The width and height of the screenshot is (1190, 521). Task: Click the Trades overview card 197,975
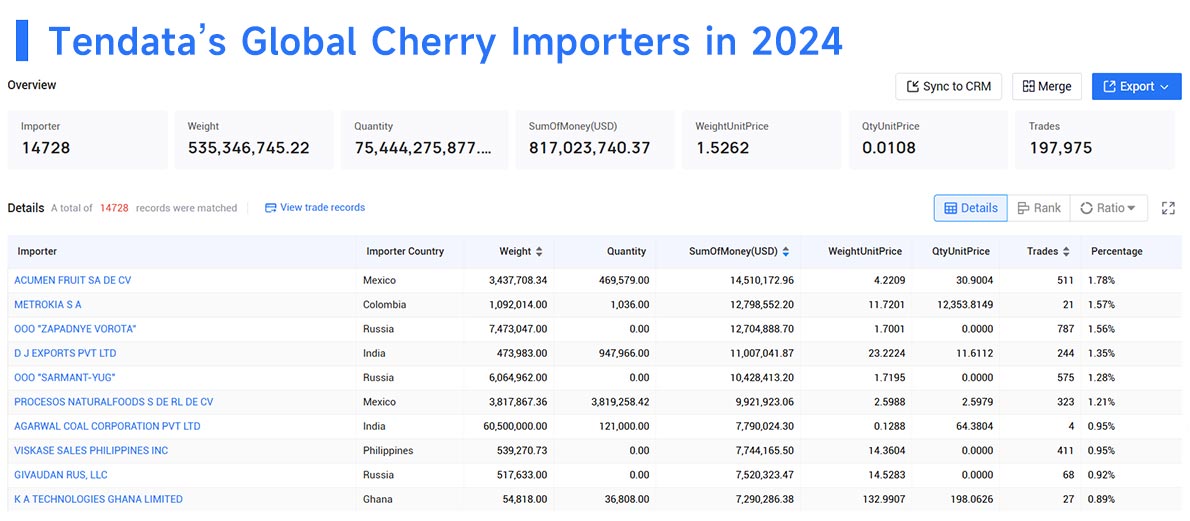[x=1094, y=140]
